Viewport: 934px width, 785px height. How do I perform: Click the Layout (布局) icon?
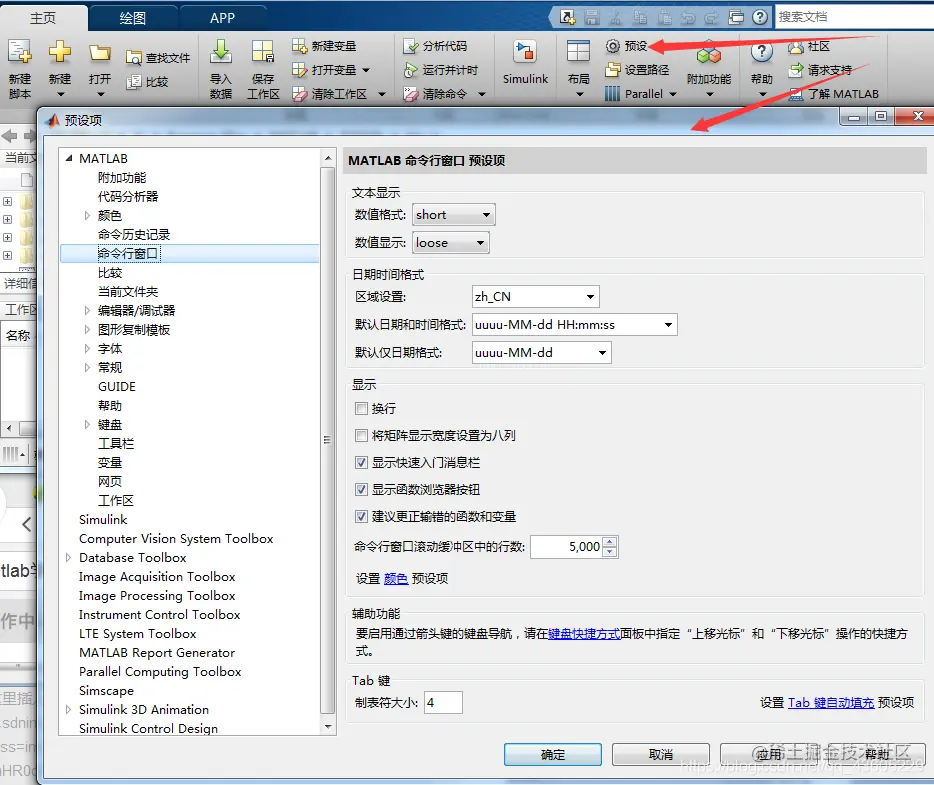pyautogui.click(x=578, y=52)
